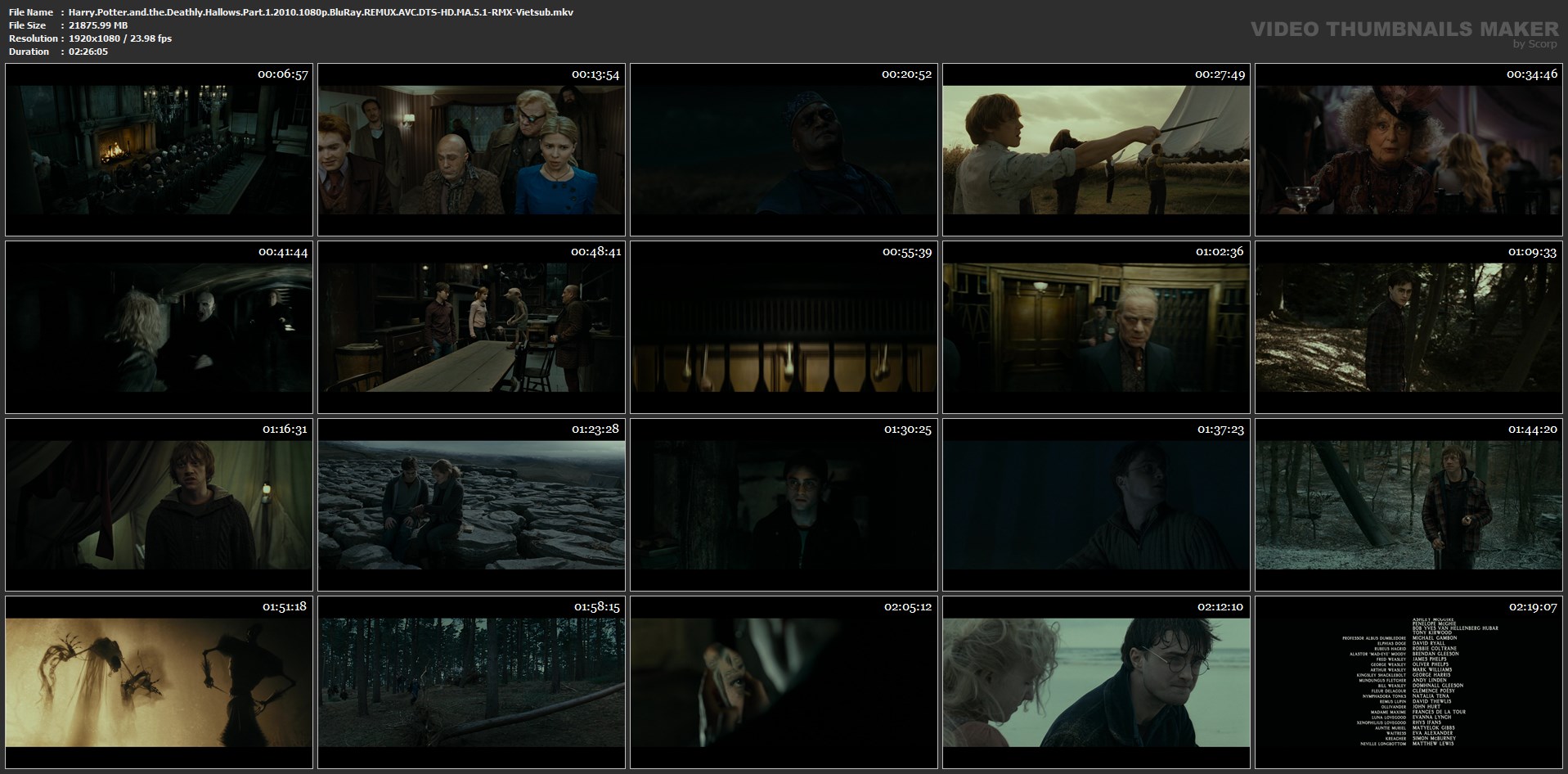1568x774 pixels.
Task: Click the File Size label
Action: click(28, 25)
